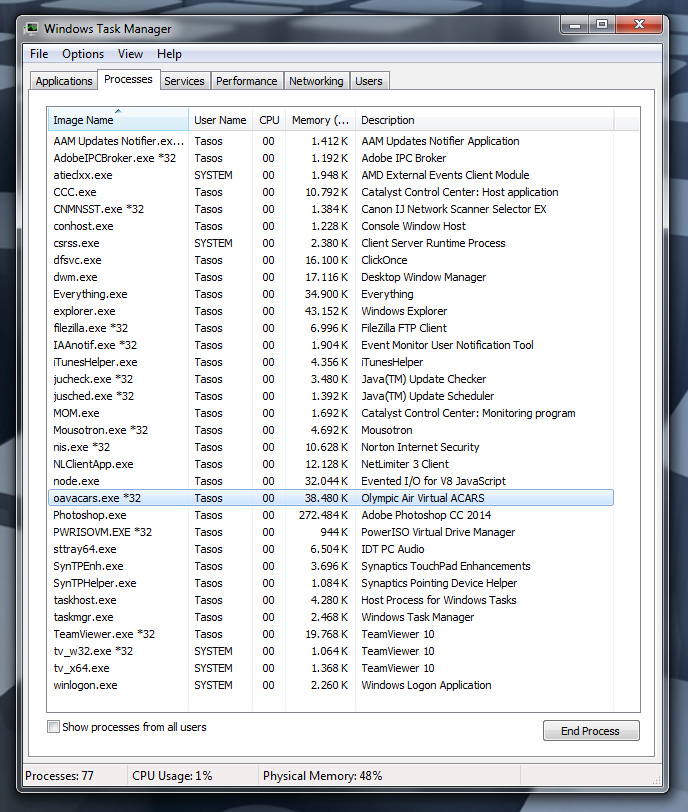Enable Show processes from all users checkbox
Viewport: 688px width, 812px height.
[x=53, y=727]
